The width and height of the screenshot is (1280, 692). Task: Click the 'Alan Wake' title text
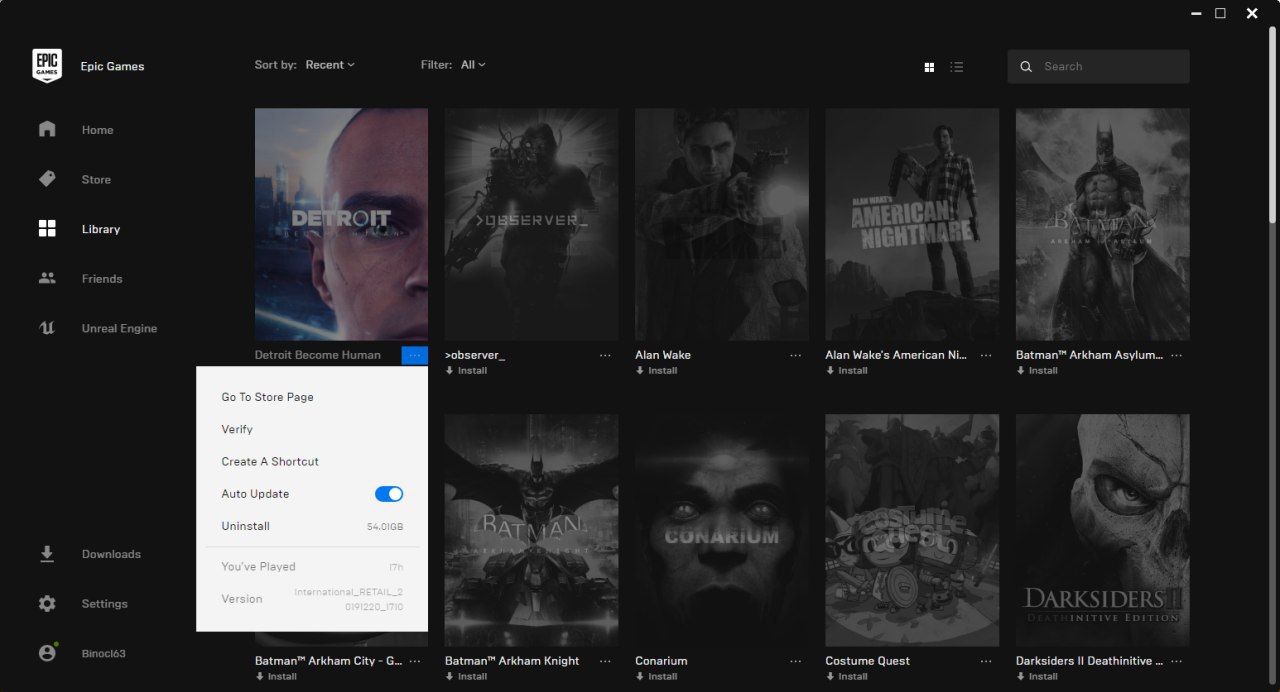663,355
